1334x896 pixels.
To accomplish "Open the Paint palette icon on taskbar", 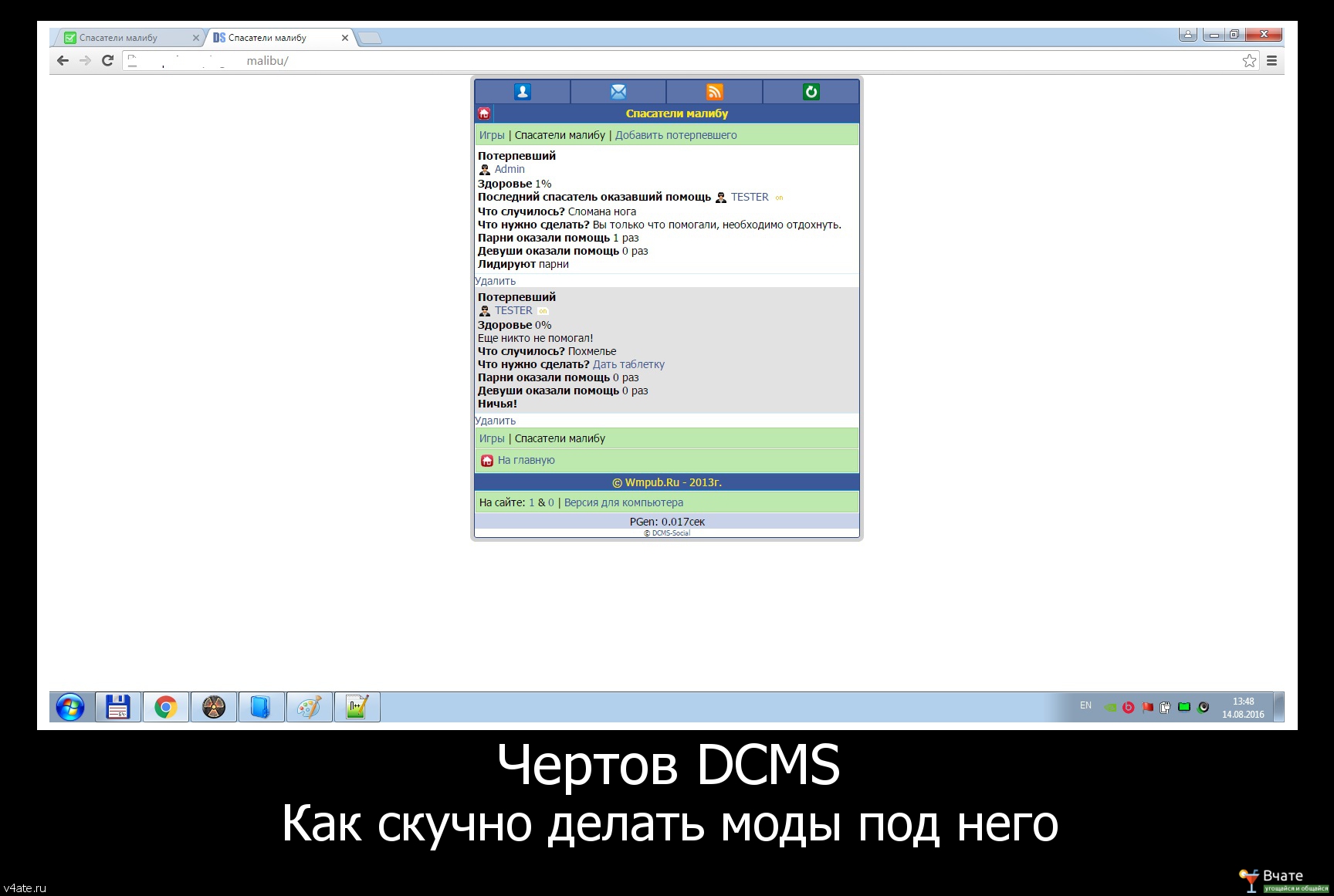I will [x=309, y=707].
